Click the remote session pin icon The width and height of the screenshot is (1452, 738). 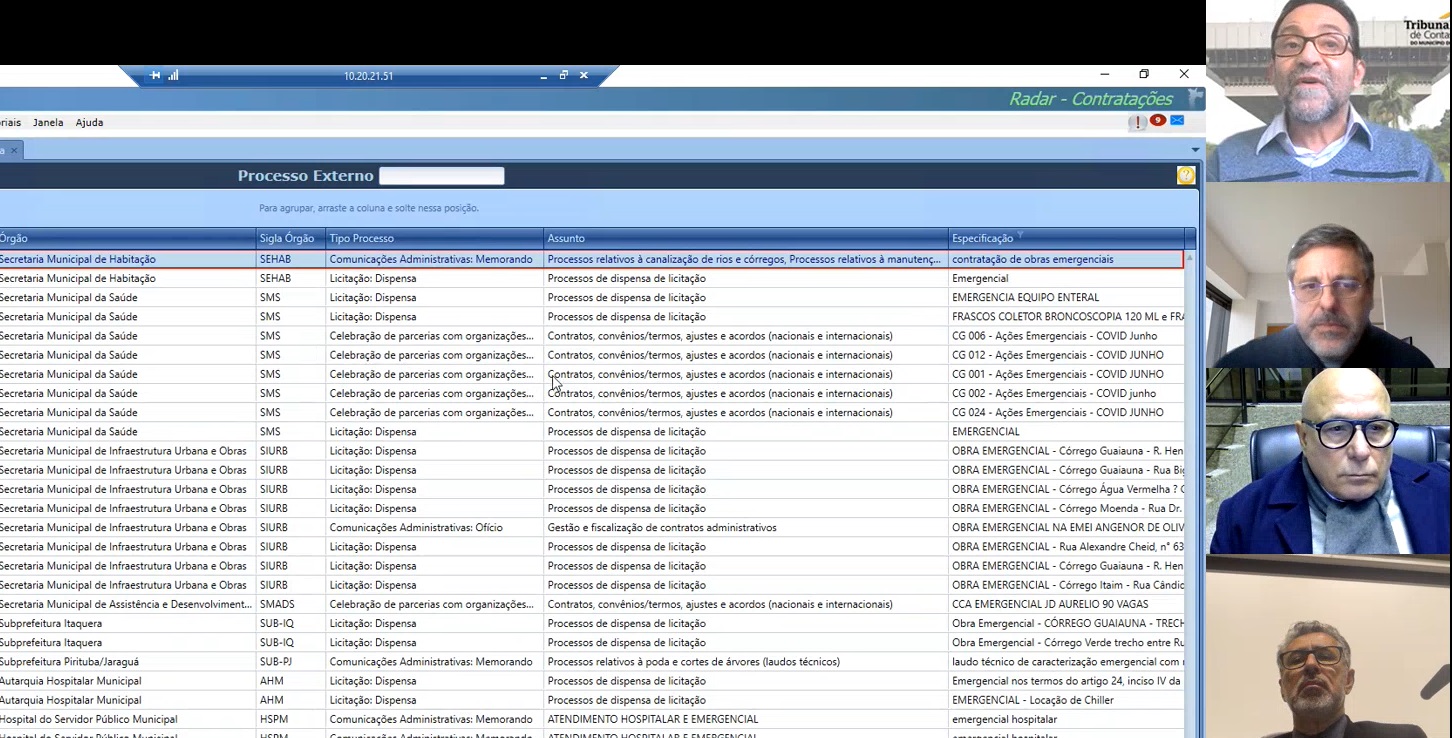pos(155,76)
